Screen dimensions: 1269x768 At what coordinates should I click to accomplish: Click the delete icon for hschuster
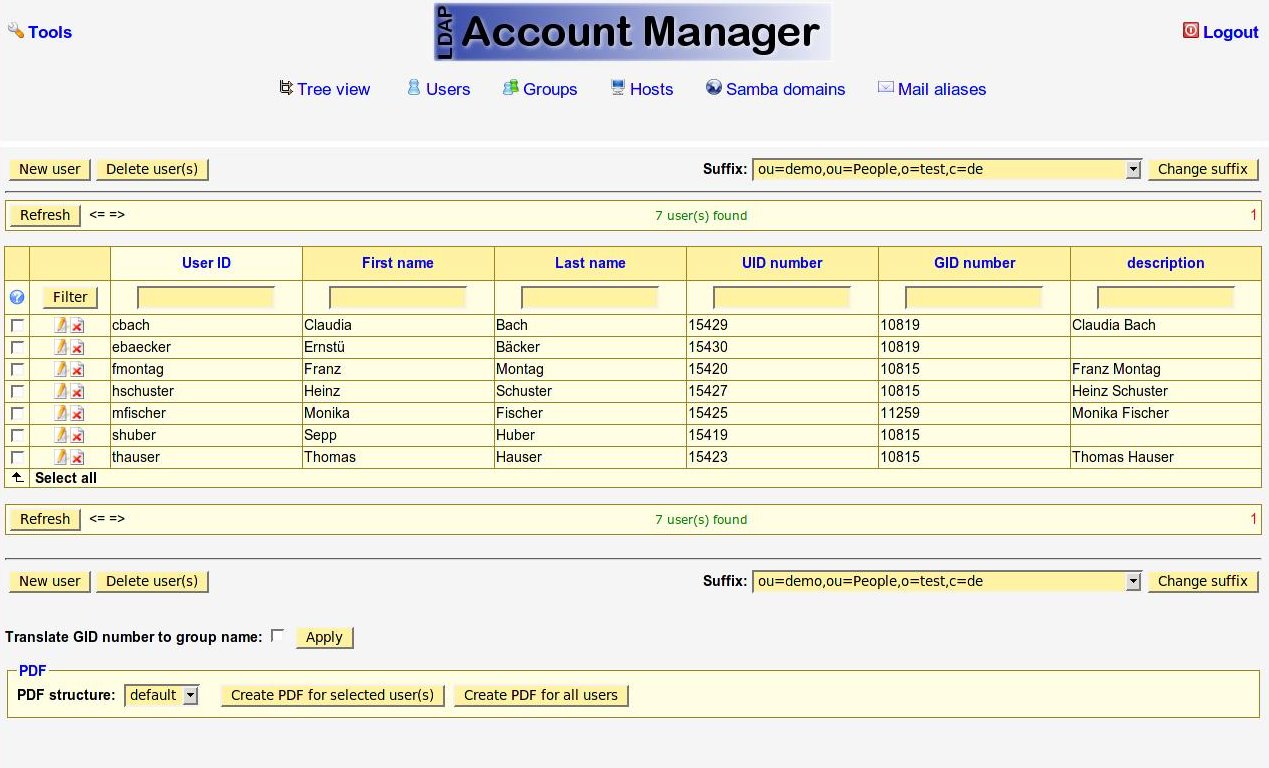pyautogui.click(x=77, y=392)
